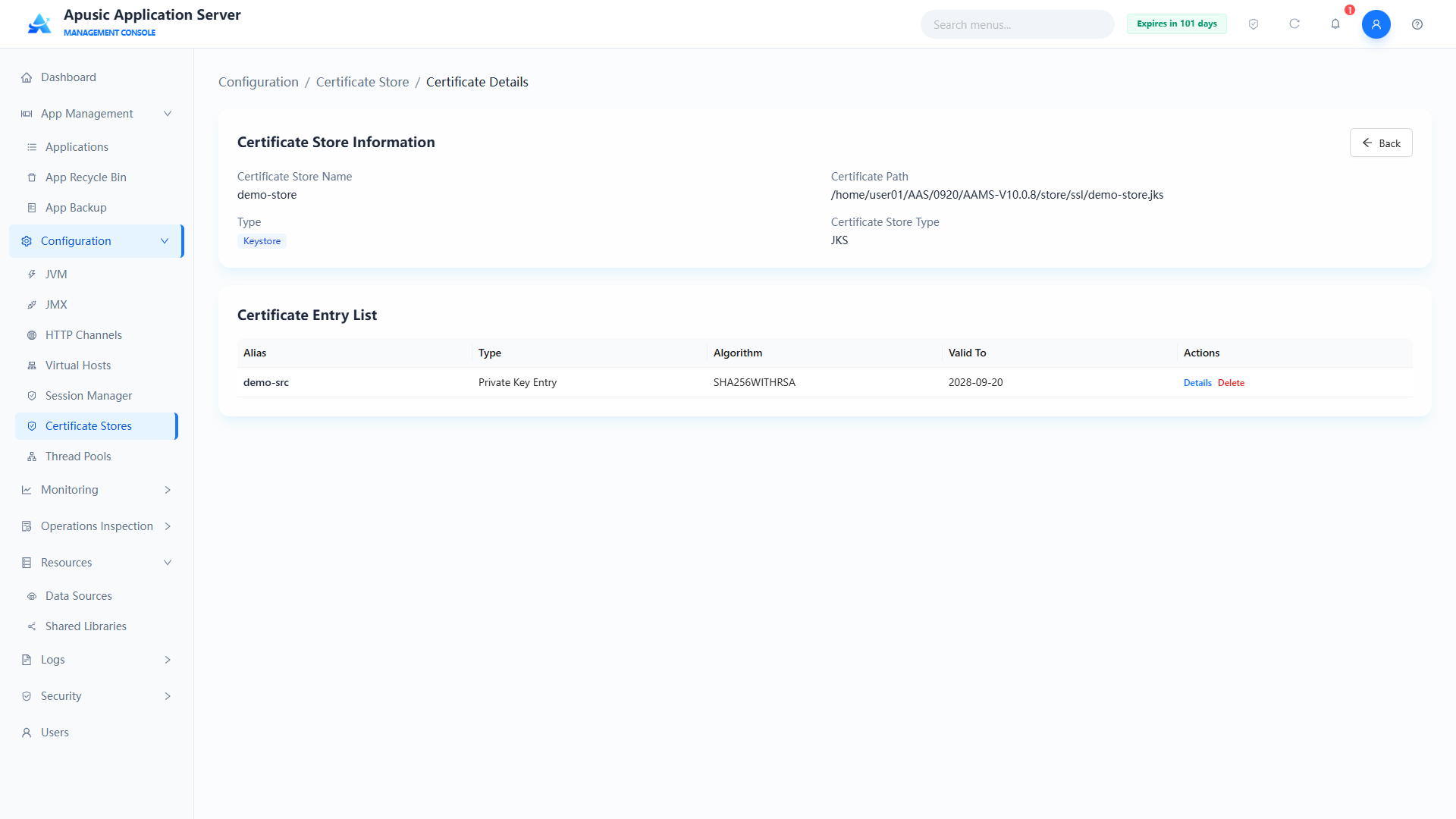The width and height of the screenshot is (1456, 819).
Task: Open the user avatar menu
Action: (x=1376, y=24)
